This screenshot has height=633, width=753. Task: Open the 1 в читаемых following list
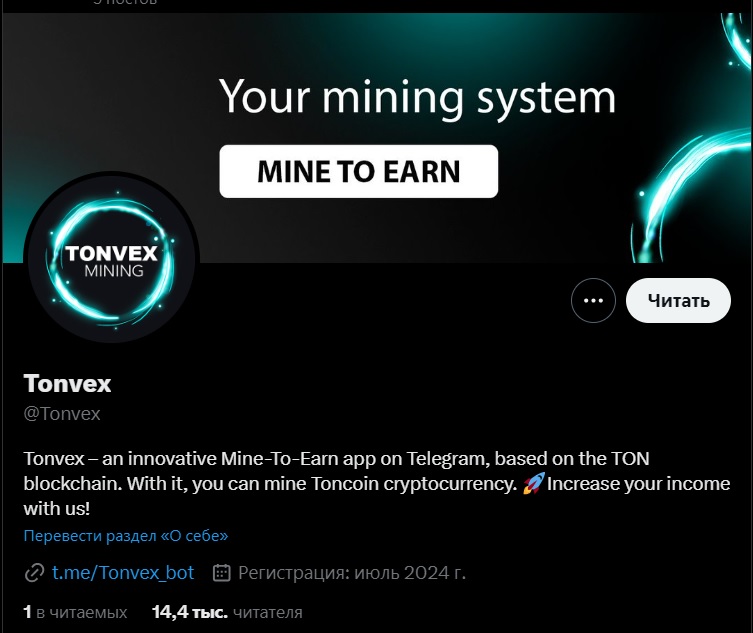pos(75,612)
